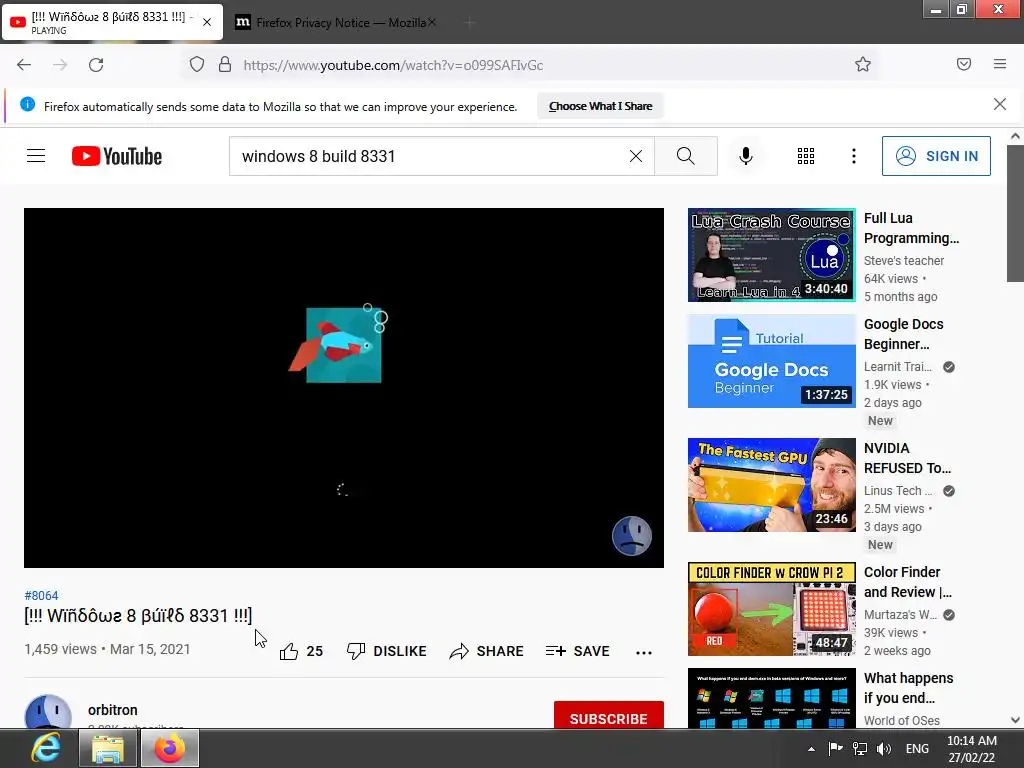This screenshot has height=768, width=1024.
Task: Click the DISLIKE thumbs down button
Action: (387, 651)
